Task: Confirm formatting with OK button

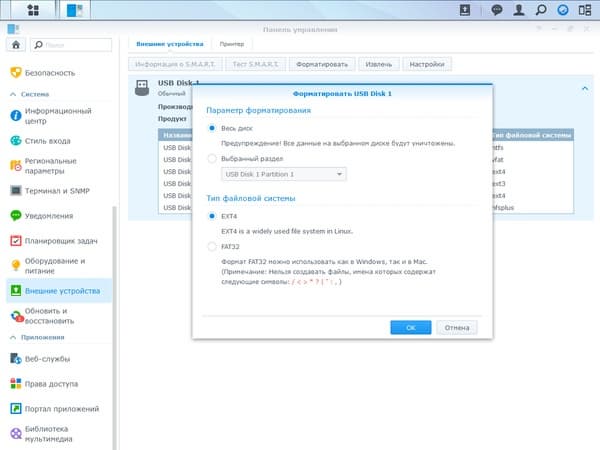Action: pos(411,328)
